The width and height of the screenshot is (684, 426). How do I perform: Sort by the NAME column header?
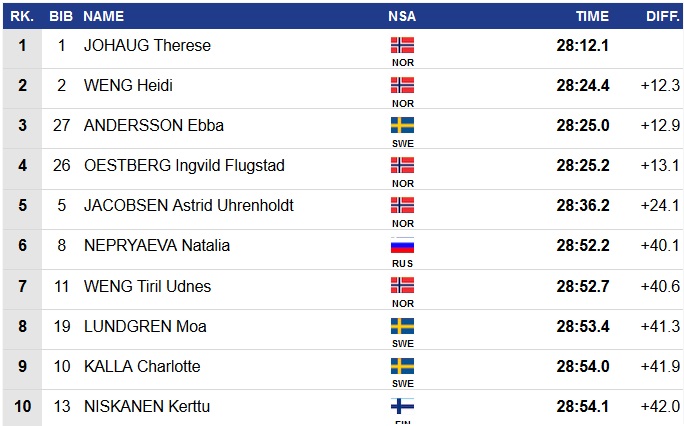104,16
